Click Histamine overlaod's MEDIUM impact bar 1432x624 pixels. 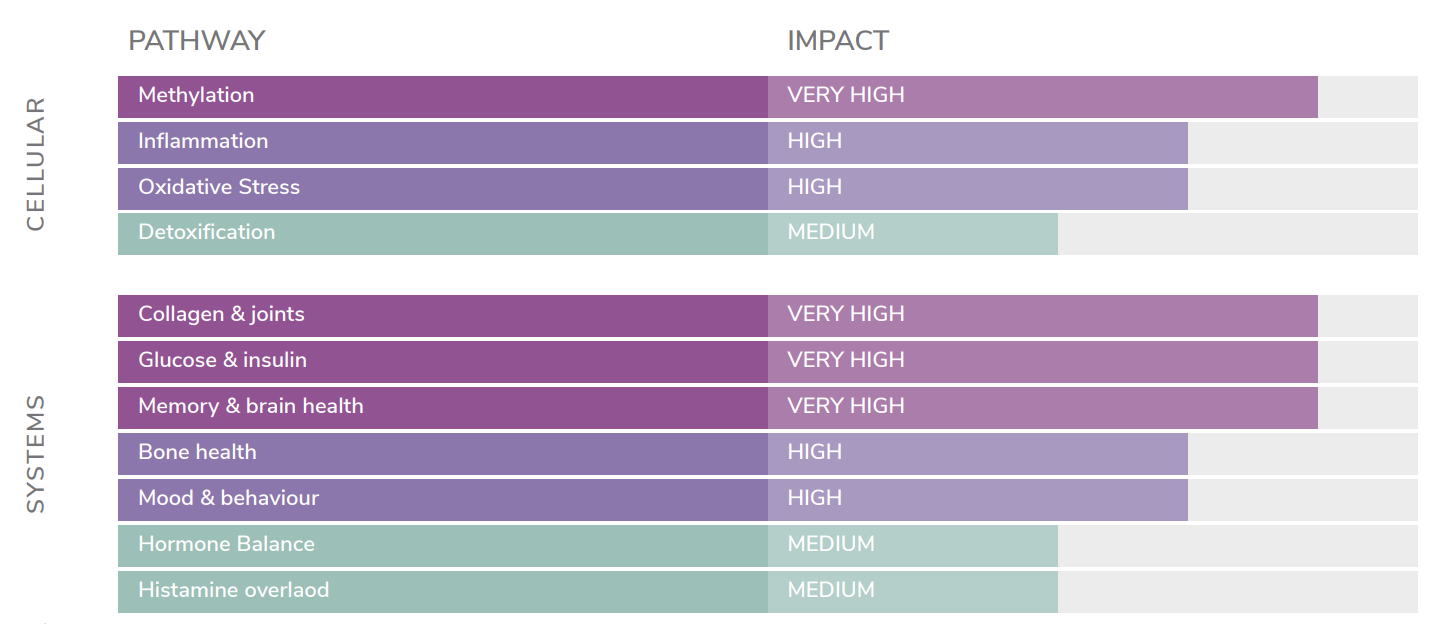click(913, 592)
